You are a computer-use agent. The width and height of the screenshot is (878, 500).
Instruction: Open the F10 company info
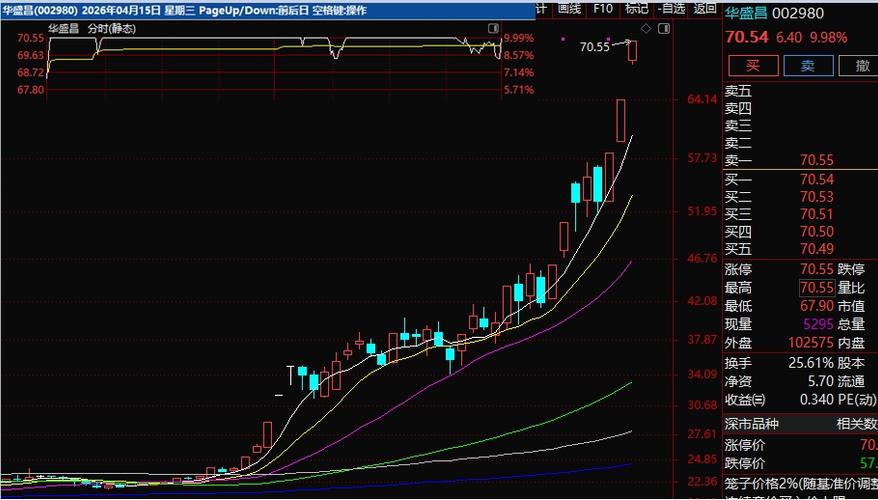point(603,8)
